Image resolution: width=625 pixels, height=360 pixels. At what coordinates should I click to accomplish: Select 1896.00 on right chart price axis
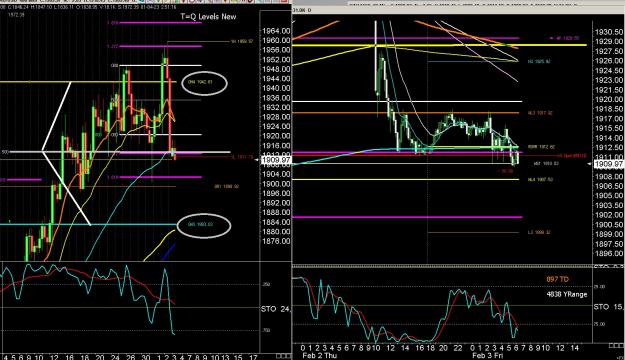tap(609, 254)
